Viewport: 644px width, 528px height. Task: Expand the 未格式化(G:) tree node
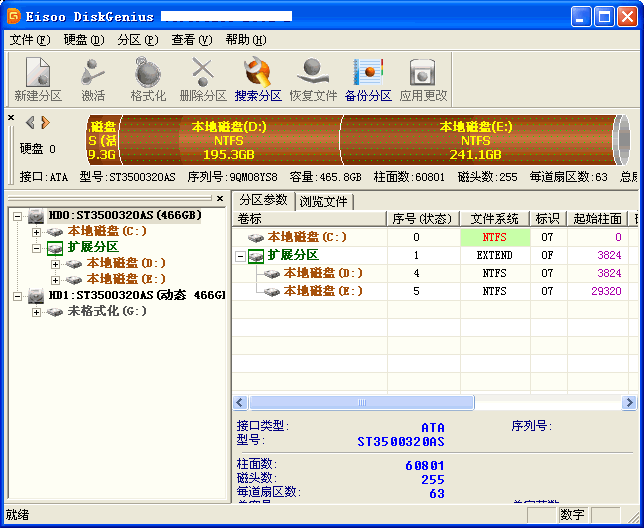point(37,312)
